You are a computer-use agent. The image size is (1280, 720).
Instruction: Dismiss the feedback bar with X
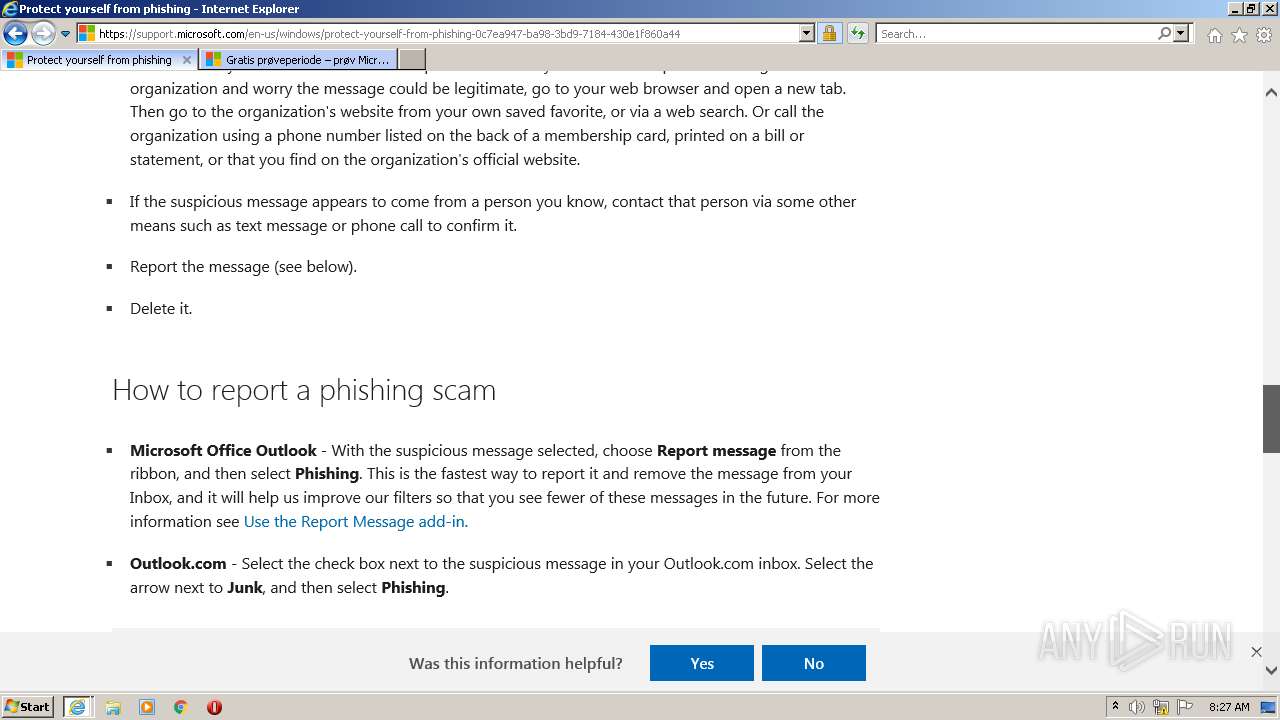(x=1256, y=652)
